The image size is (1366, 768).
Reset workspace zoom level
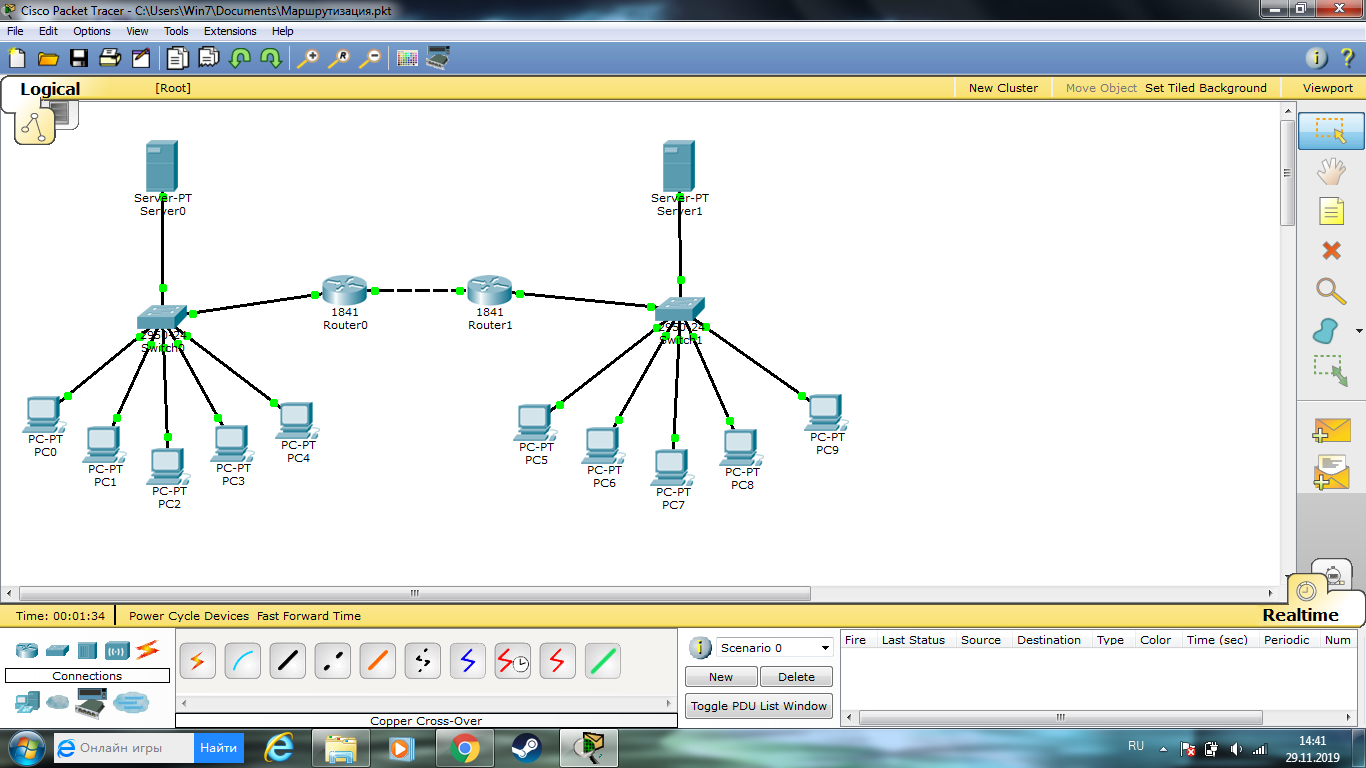[339, 58]
